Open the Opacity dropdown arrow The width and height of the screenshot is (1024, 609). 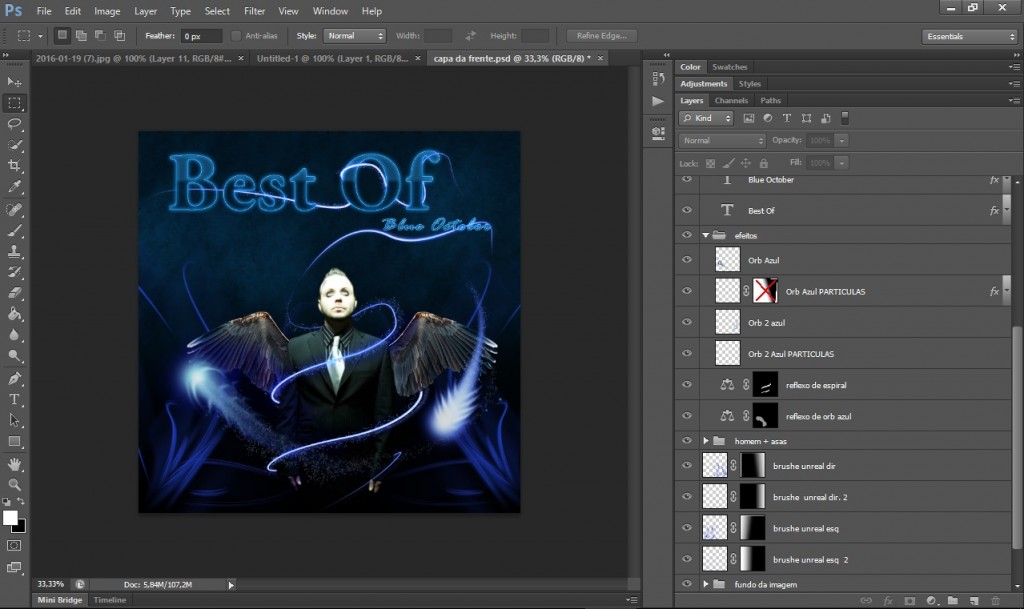842,140
